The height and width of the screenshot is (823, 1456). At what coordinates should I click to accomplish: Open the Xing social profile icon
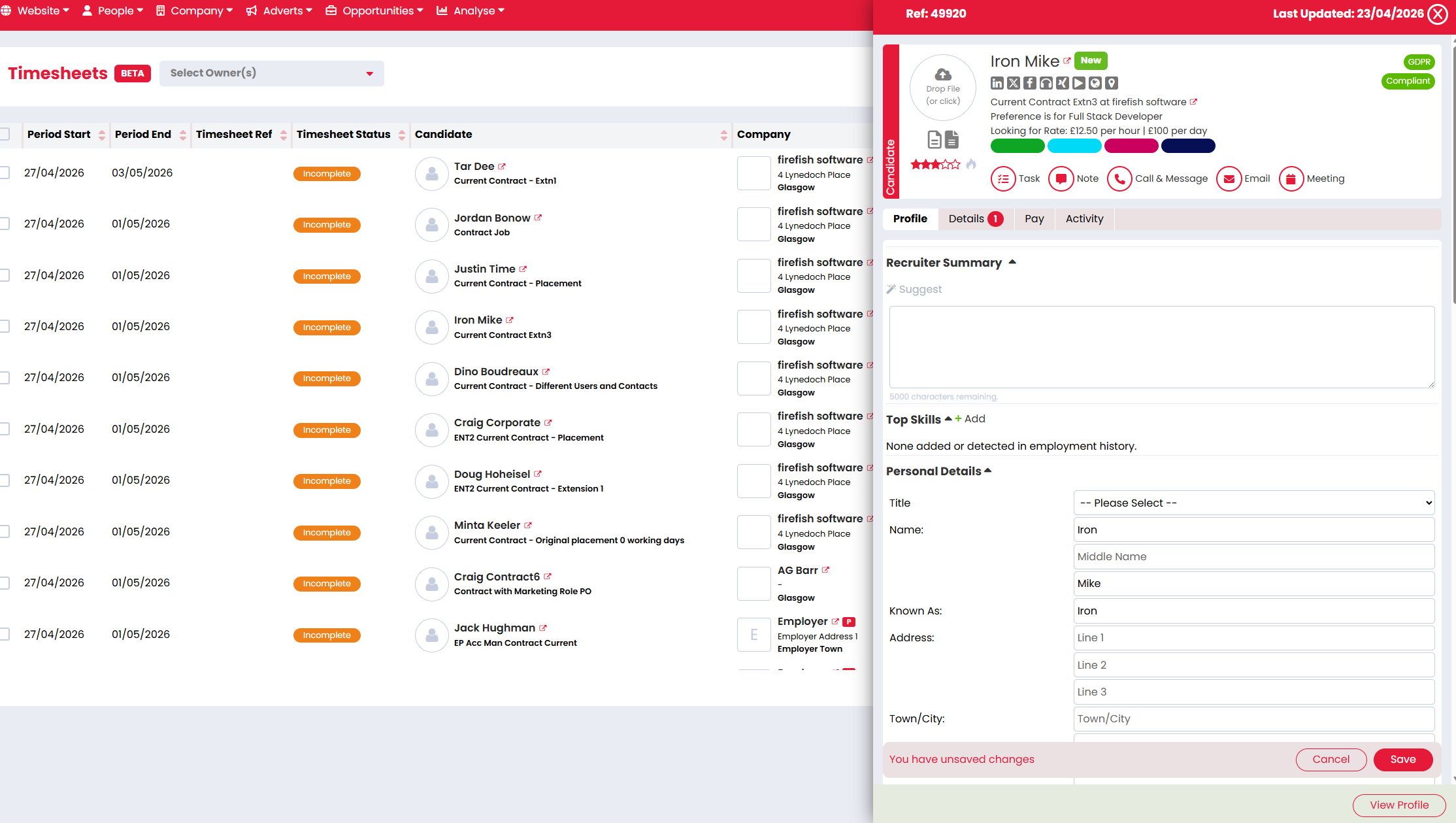[1062, 83]
